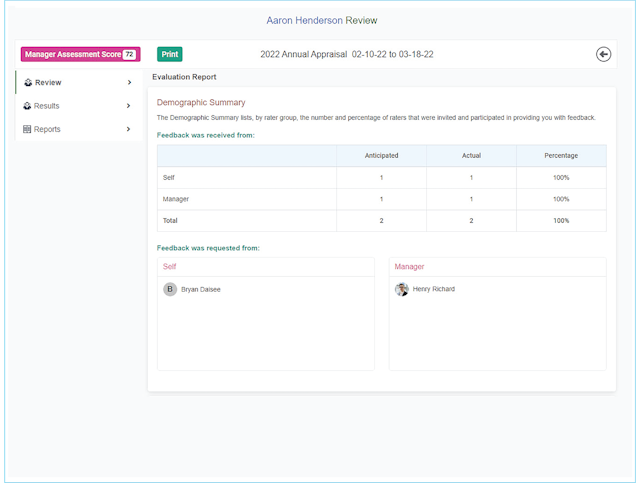
Task: Click the Demographic Summary description sentence
Action: click(x=376, y=118)
